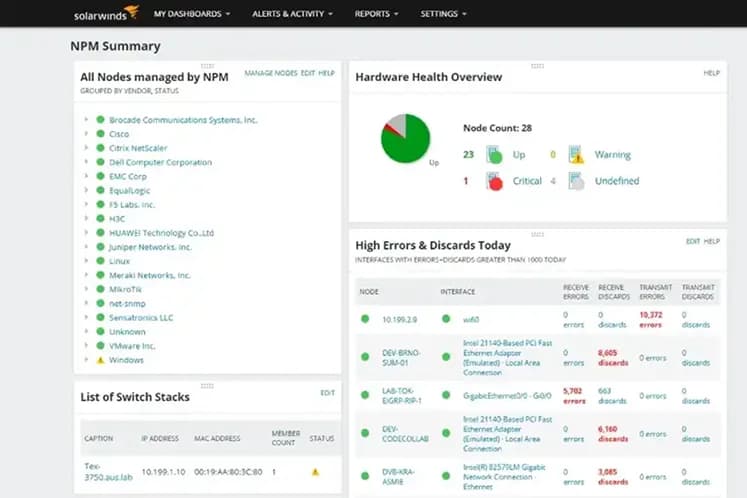Click green status icon beside Sensatronics LLC
This screenshot has width=747, height=498.
(100, 317)
